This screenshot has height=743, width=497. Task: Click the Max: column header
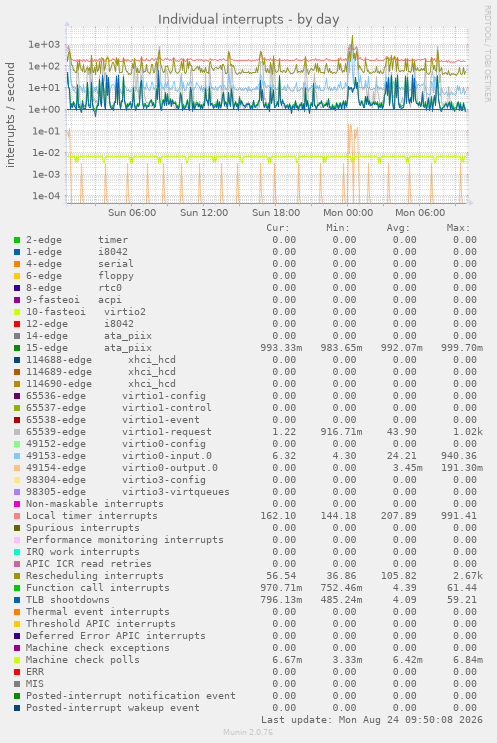(x=458, y=228)
